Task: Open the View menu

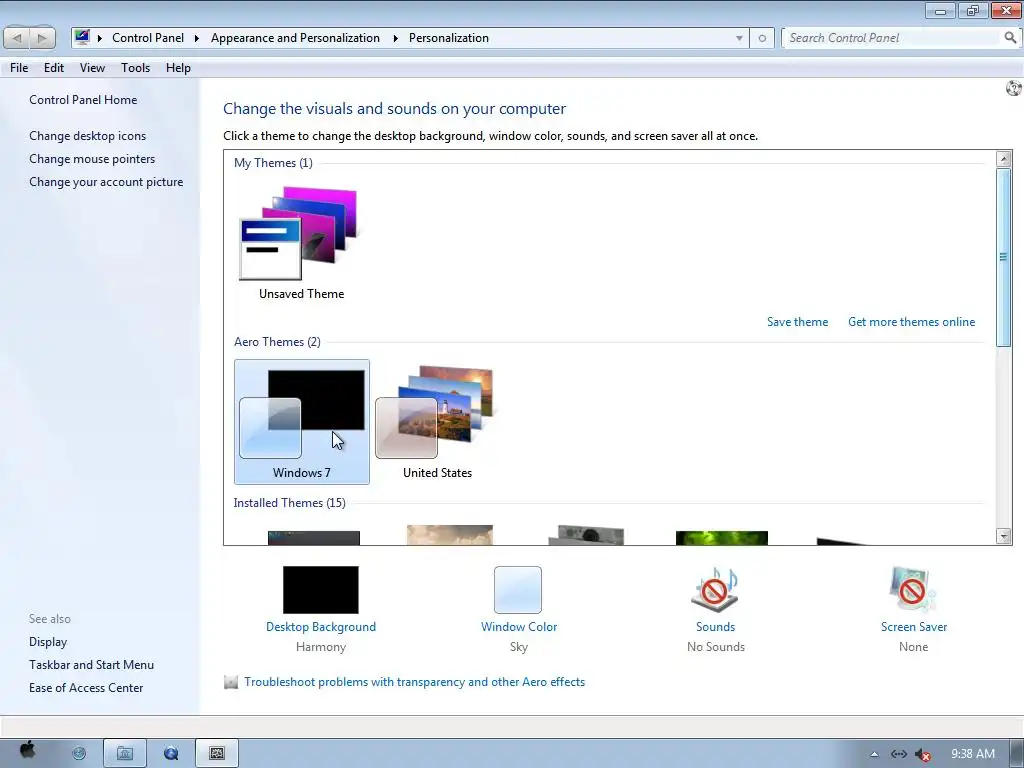Action: (x=92, y=68)
